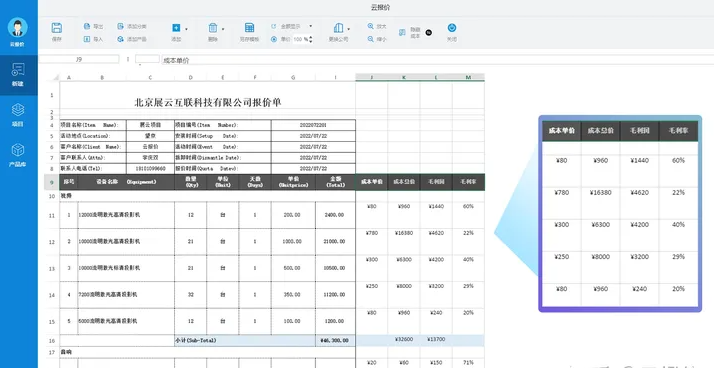Open the 新建 sidebar section

pyautogui.click(x=18, y=75)
